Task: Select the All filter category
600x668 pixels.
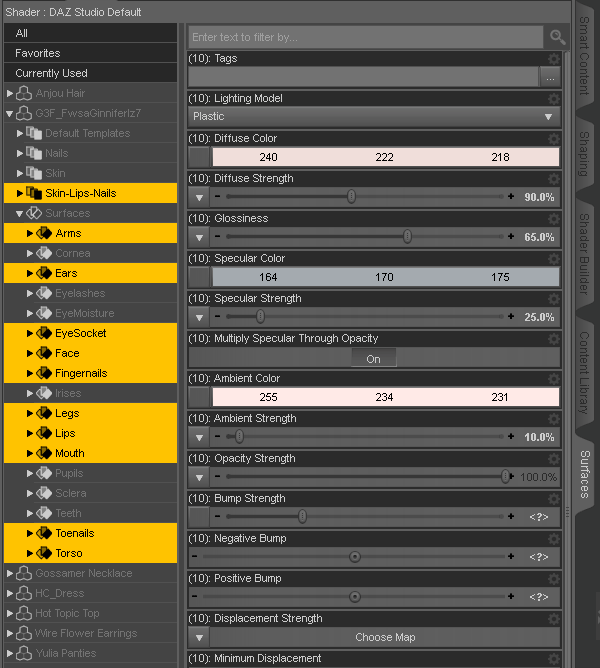Action: [x=90, y=33]
